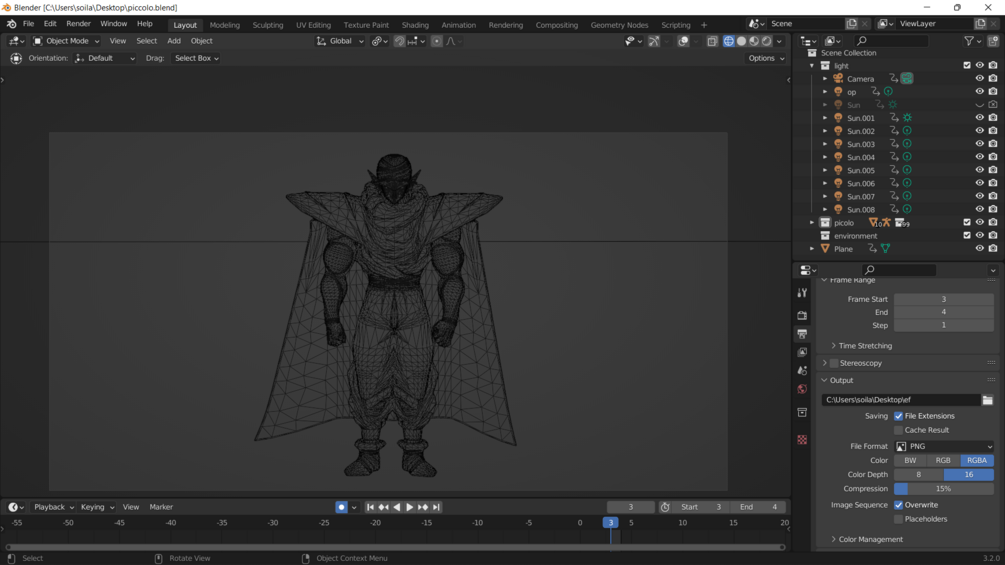
Task: Switch to solid viewport shading
Action: click(x=742, y=41)
